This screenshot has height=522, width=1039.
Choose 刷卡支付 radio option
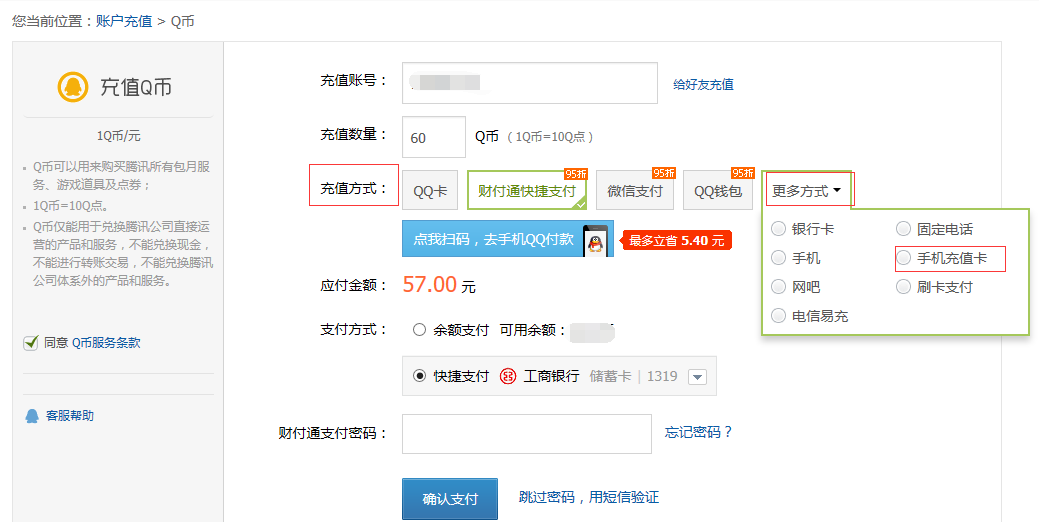click(x=903, y=287)
